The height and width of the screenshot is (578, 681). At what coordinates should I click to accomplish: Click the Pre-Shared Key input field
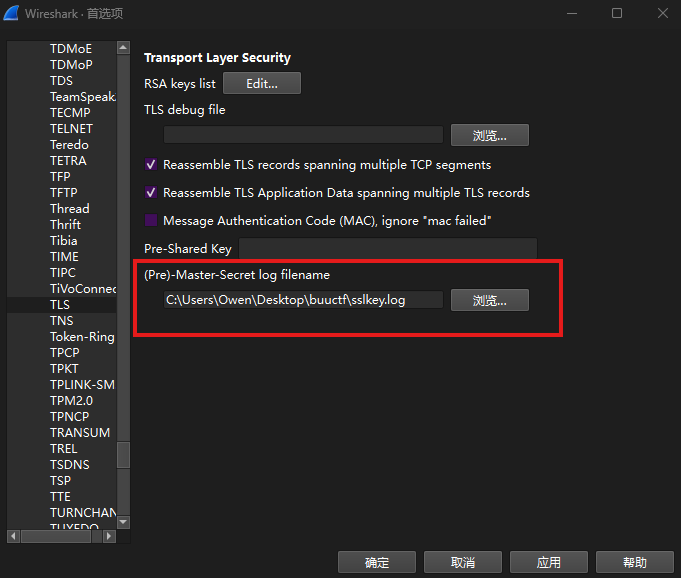388,248
